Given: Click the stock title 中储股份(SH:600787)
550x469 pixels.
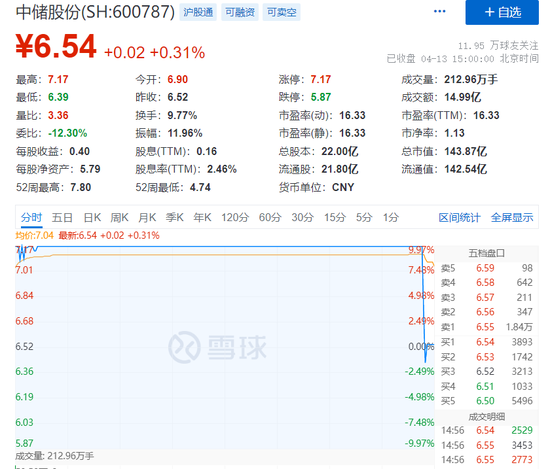Looking at the screenshot, I should point(95,12).
